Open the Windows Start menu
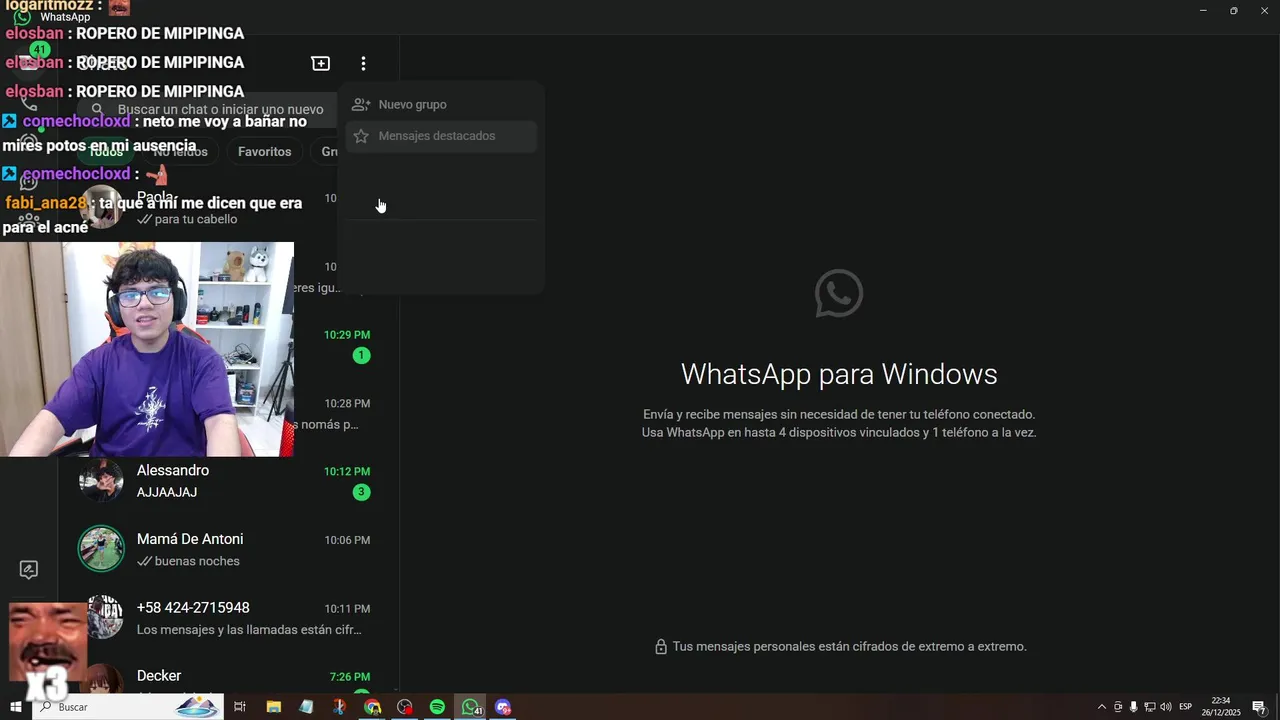 [x=15, y=707]
